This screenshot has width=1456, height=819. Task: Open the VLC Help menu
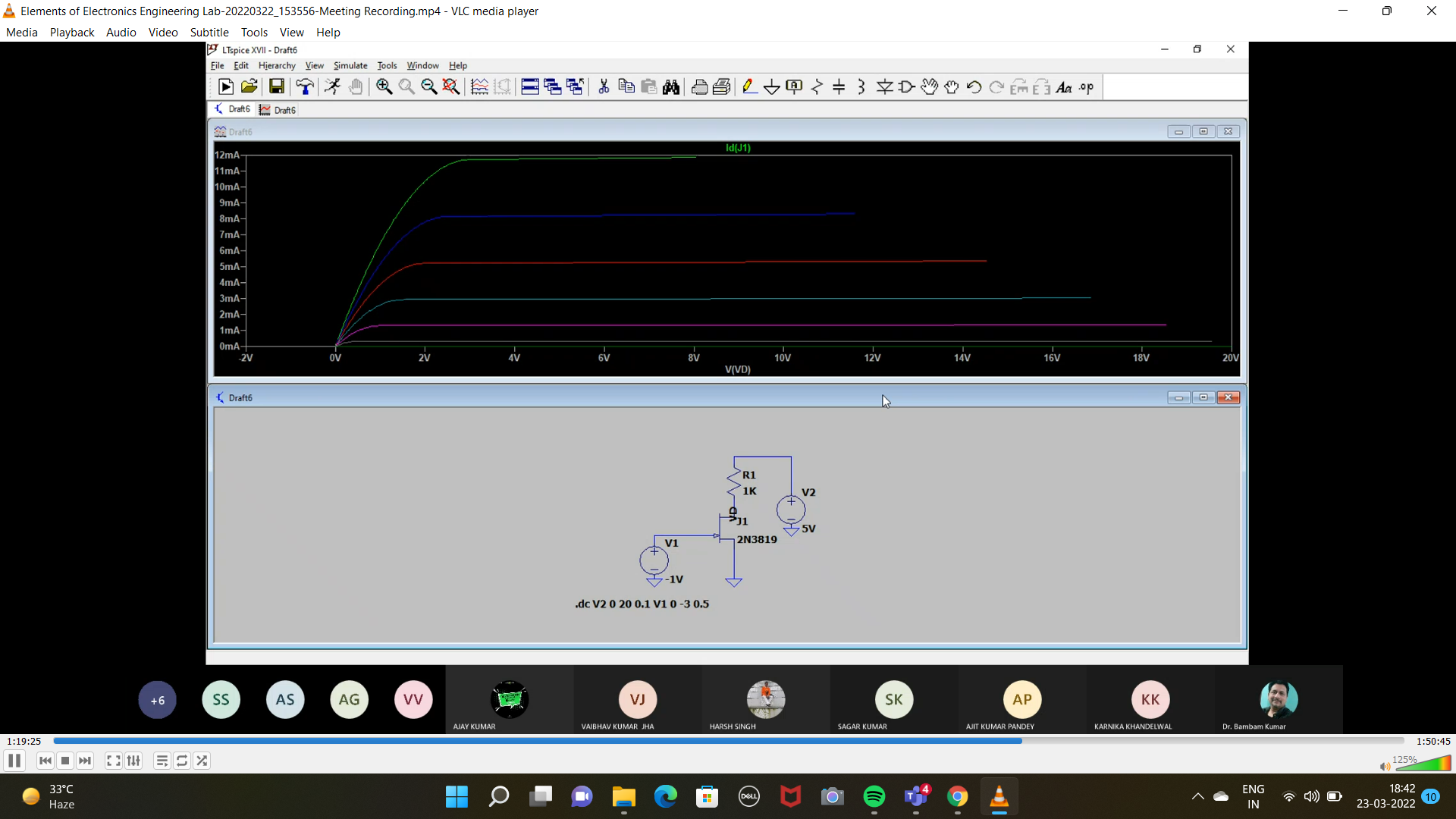[328, 33]
